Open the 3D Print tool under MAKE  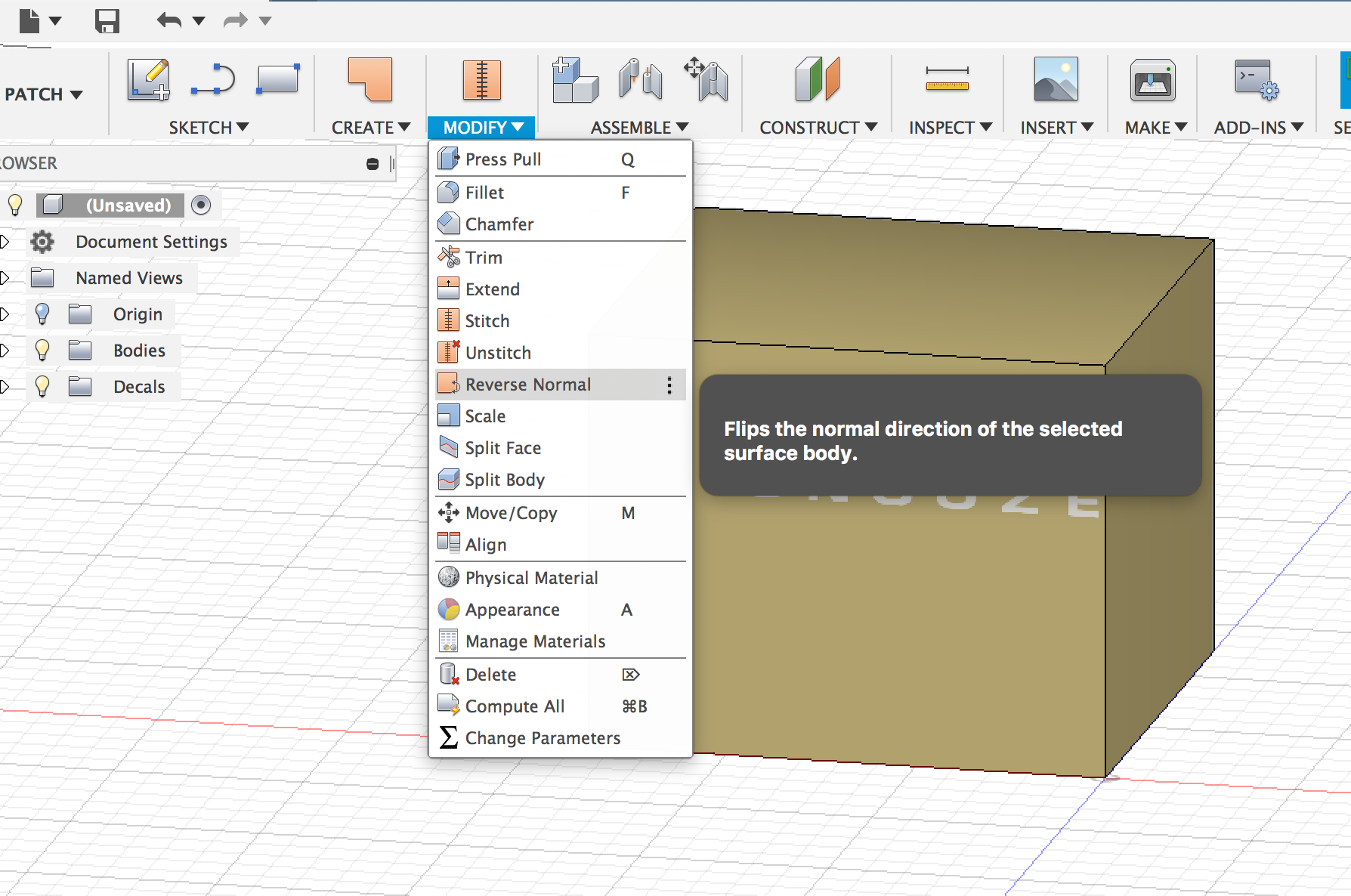coord(1152,79)
